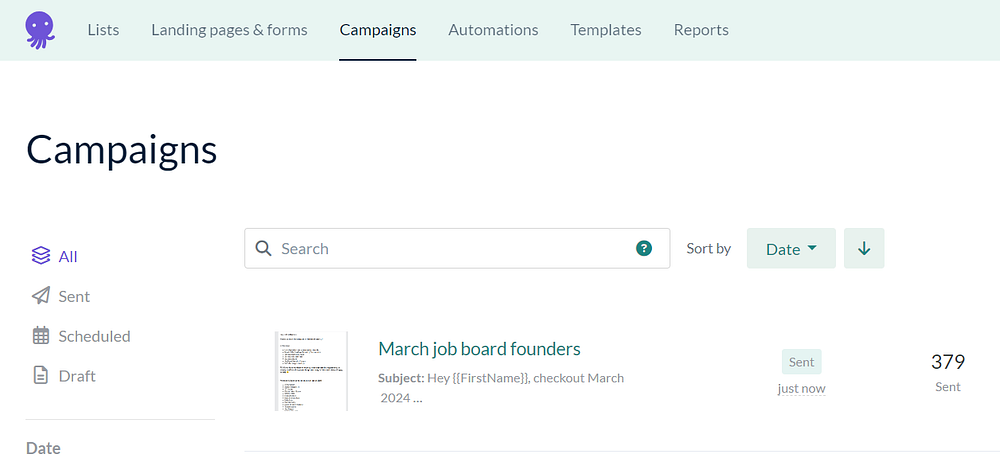1000x463 pixels.
Task: Click the Draft document icon
Action: click(41, 376)
